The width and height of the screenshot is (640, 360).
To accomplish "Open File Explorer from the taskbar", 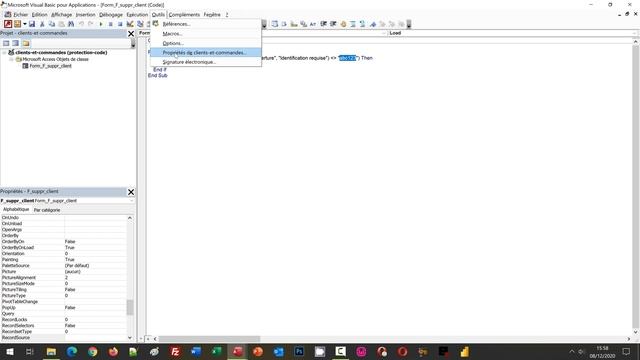I will click(x=51, y=351).
